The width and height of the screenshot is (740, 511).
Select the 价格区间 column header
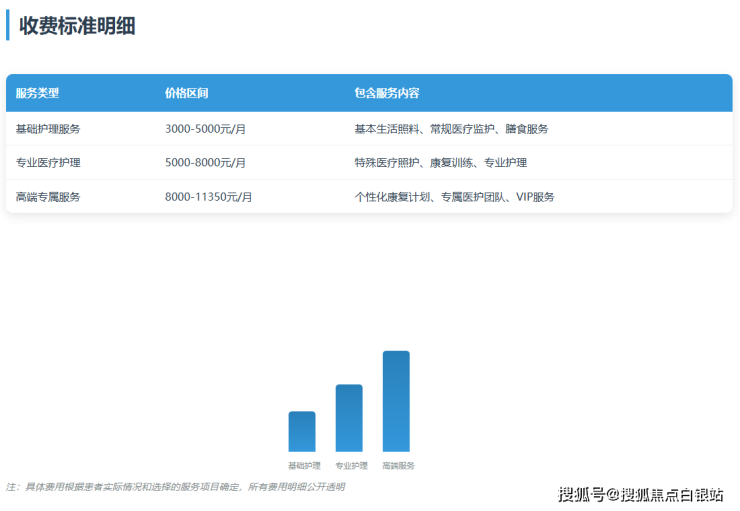(186, 93)
